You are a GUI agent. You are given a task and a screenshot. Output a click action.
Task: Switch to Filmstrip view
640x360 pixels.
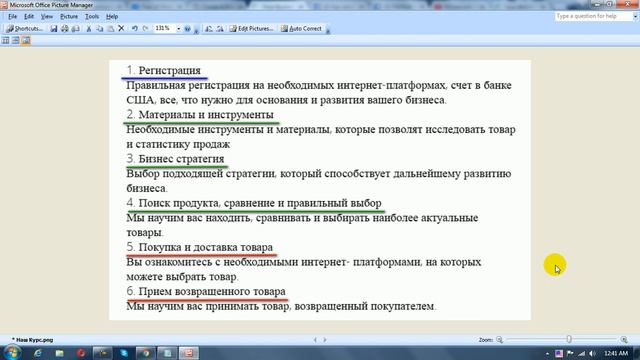[x=16, y=40]
